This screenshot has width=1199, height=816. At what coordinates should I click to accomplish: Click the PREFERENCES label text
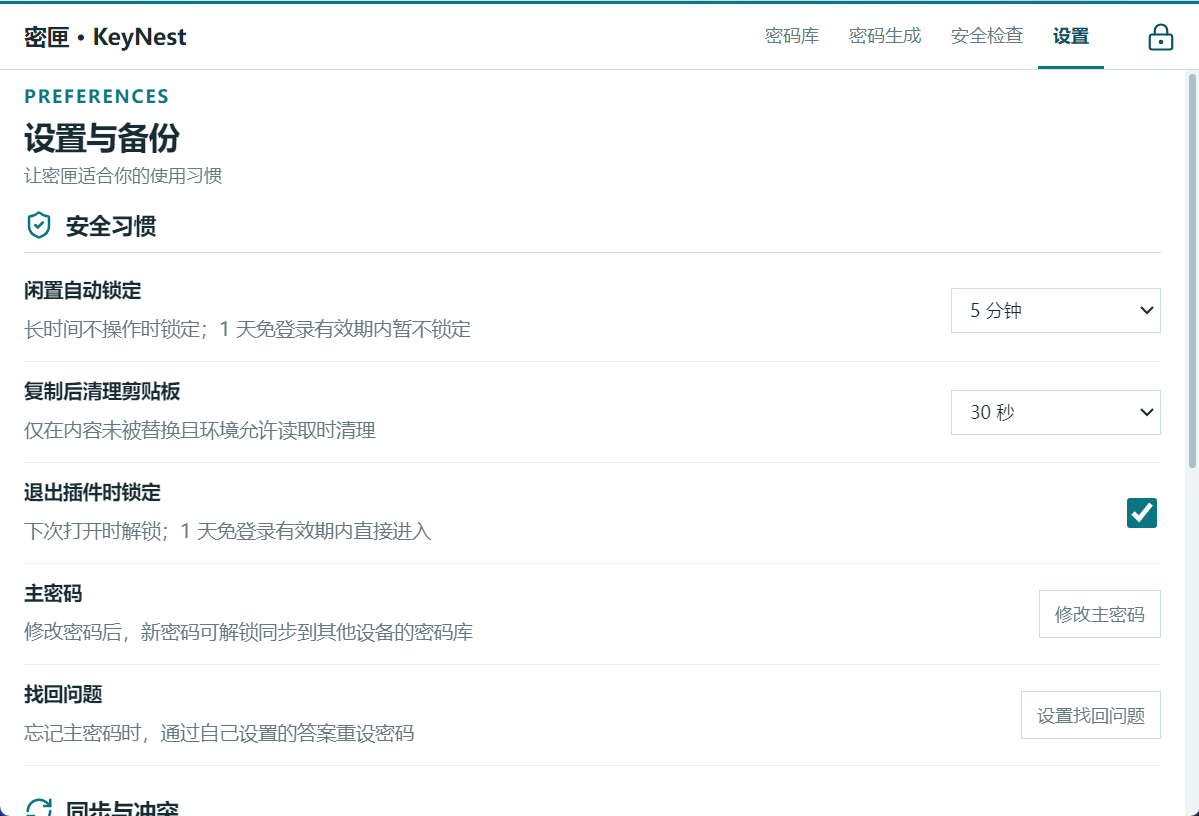click(x=96, y=96)
